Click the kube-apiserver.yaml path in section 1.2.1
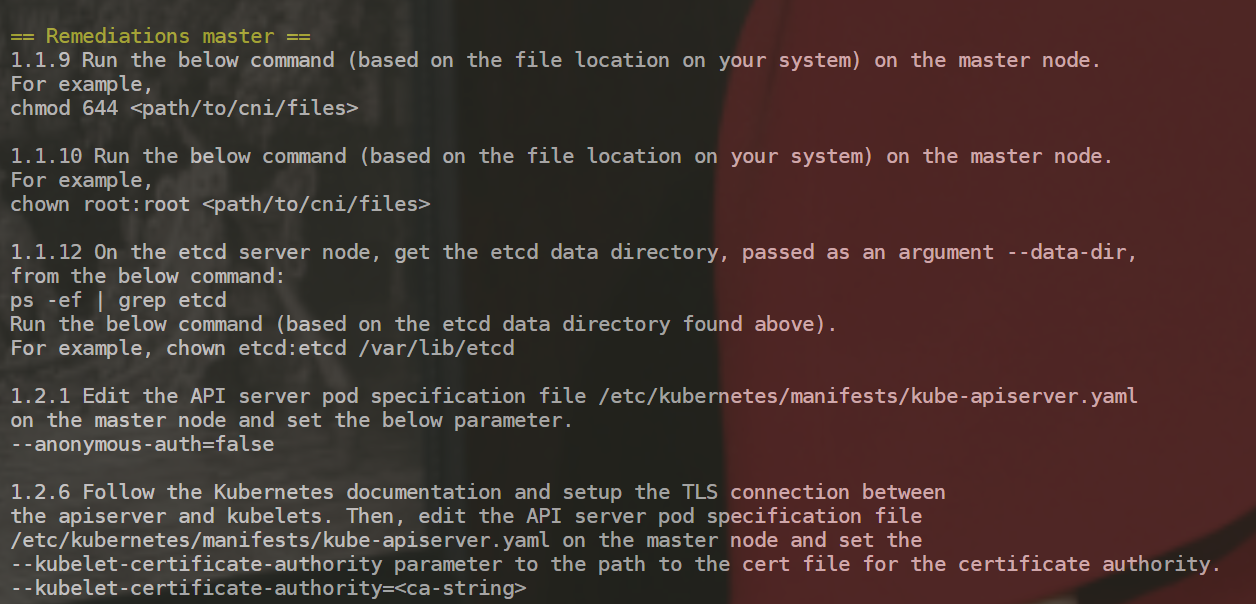The height and width of the screenshot is (604, 1256). point(868,396)
